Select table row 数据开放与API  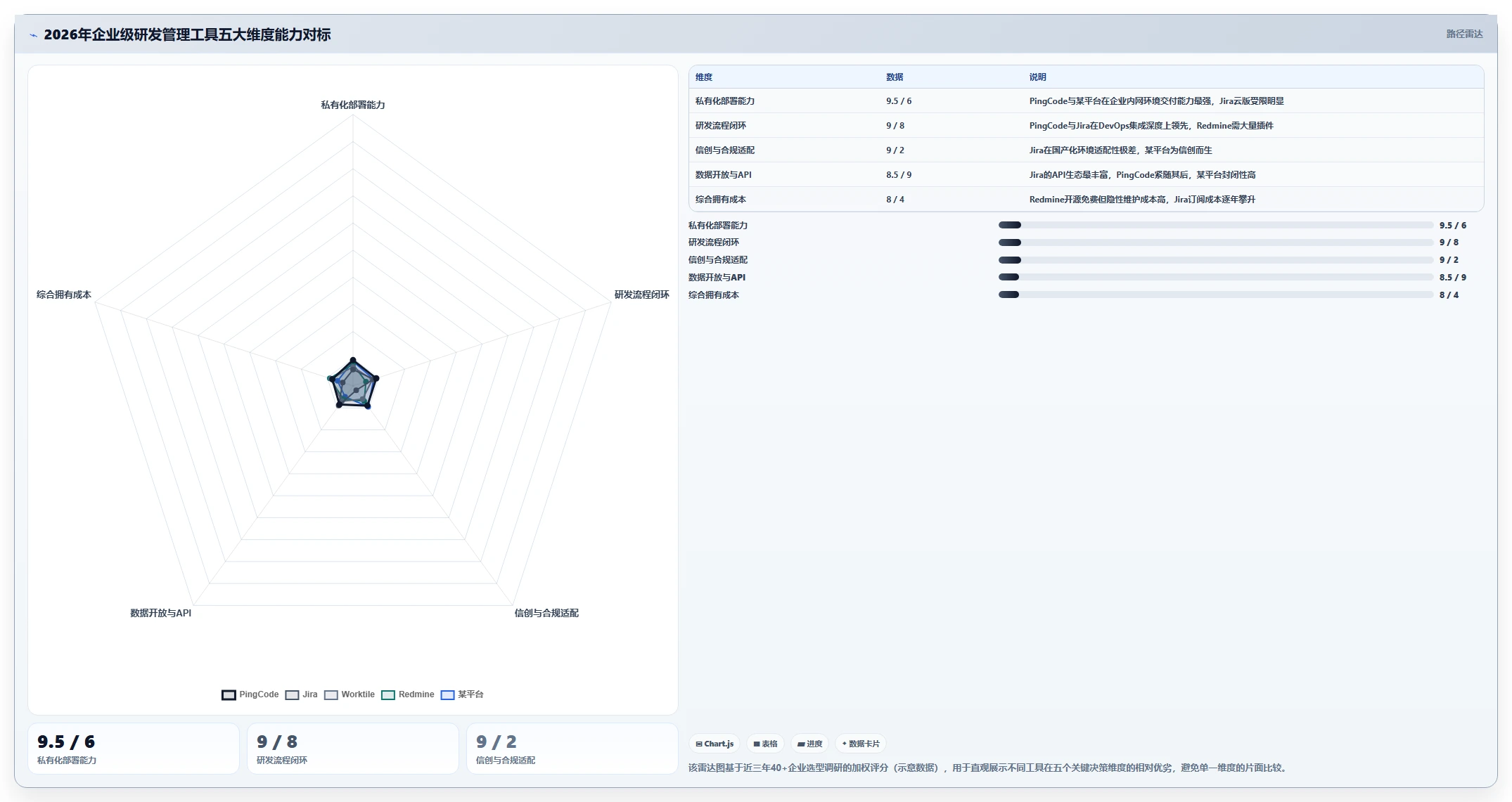click(x=1087, y=175)
